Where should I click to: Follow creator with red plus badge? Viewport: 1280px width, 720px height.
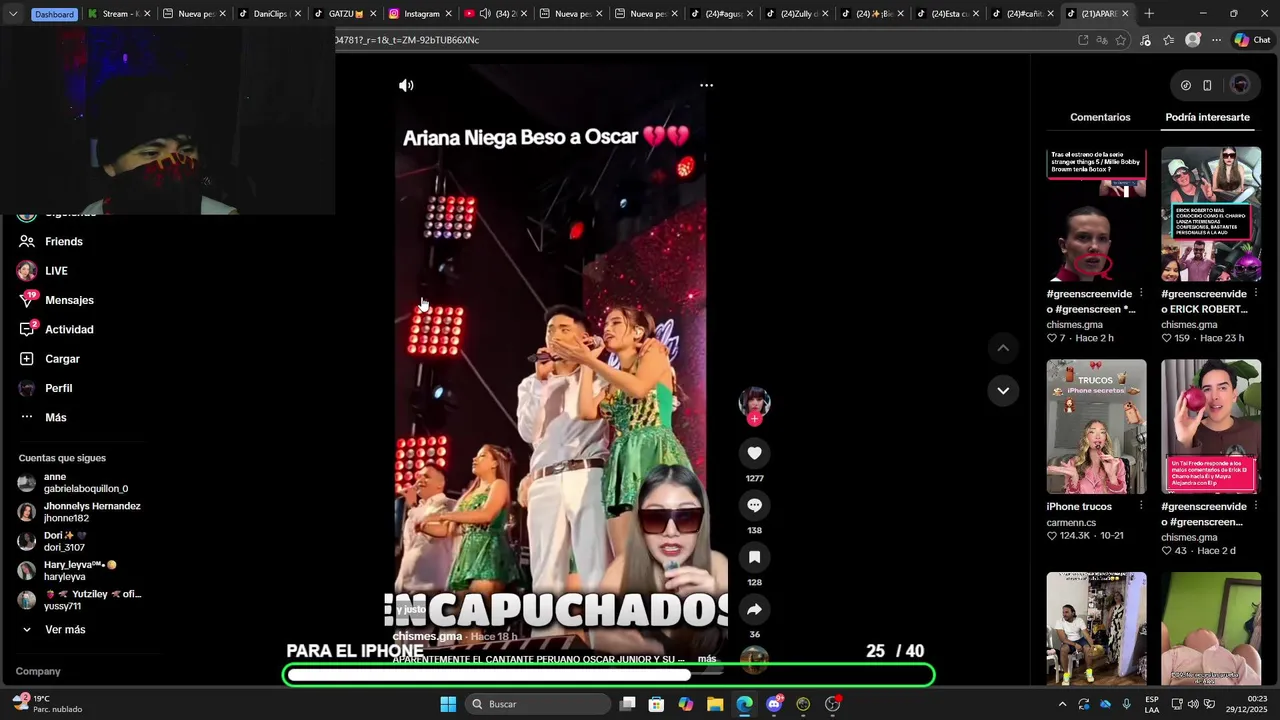(754, 419)
